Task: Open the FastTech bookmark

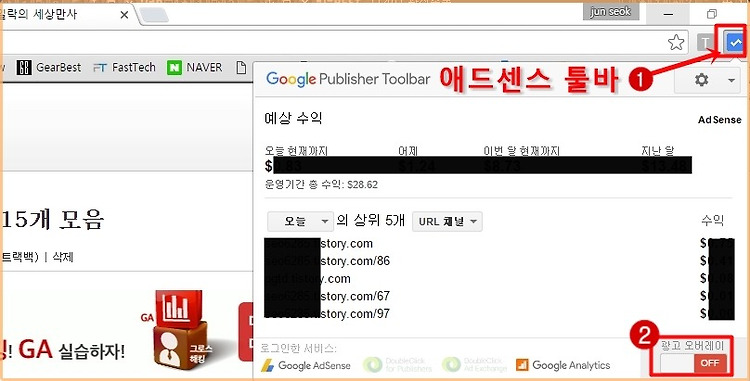Action: (x=124, y=67)
